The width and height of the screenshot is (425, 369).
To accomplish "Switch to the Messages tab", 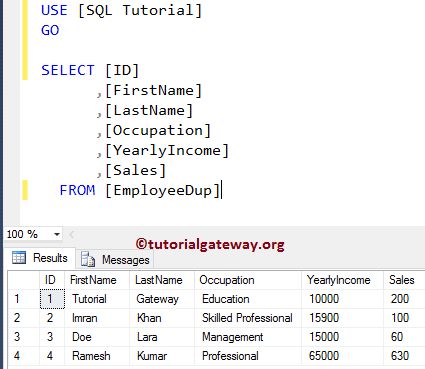I will tap(115, 259).
